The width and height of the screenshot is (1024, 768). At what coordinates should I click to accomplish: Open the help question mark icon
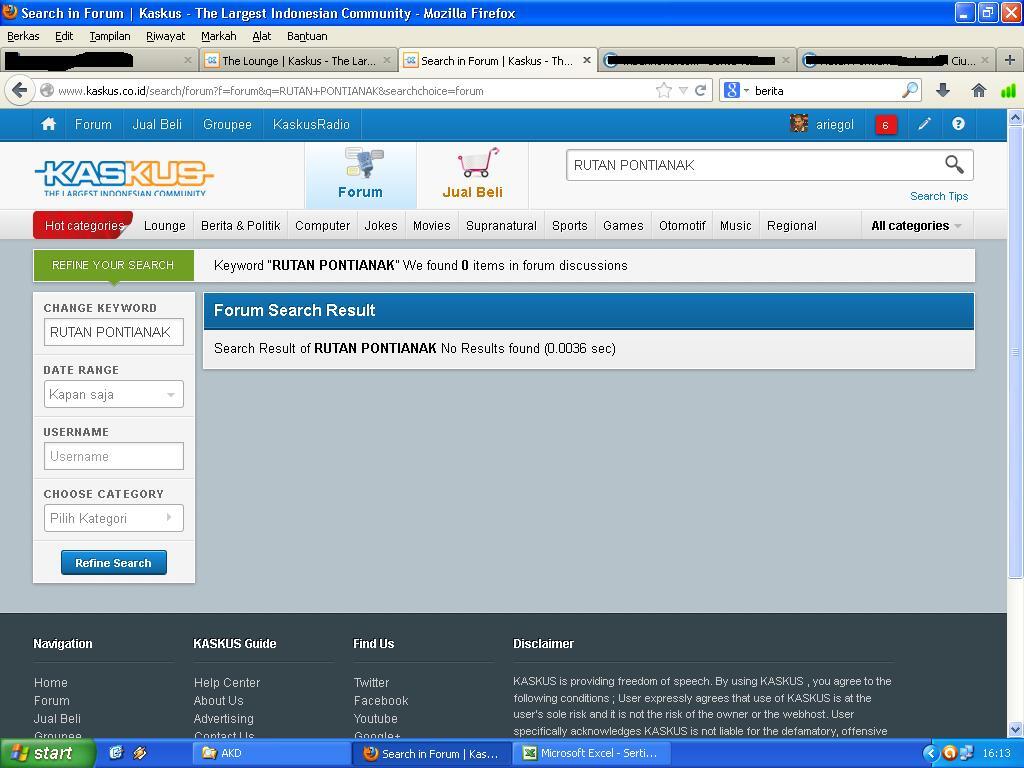click(958, 124)
